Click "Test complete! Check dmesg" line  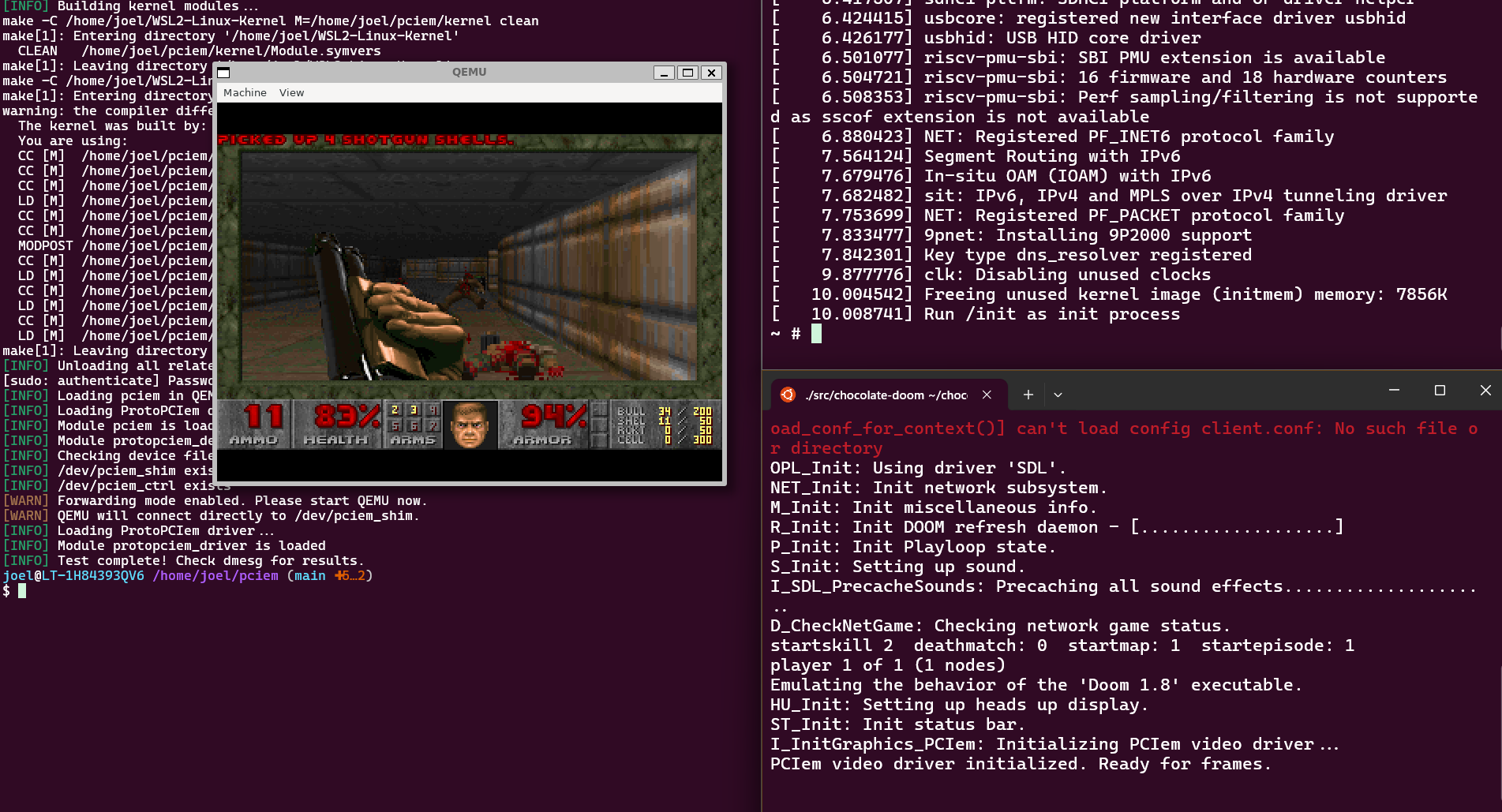184,561
